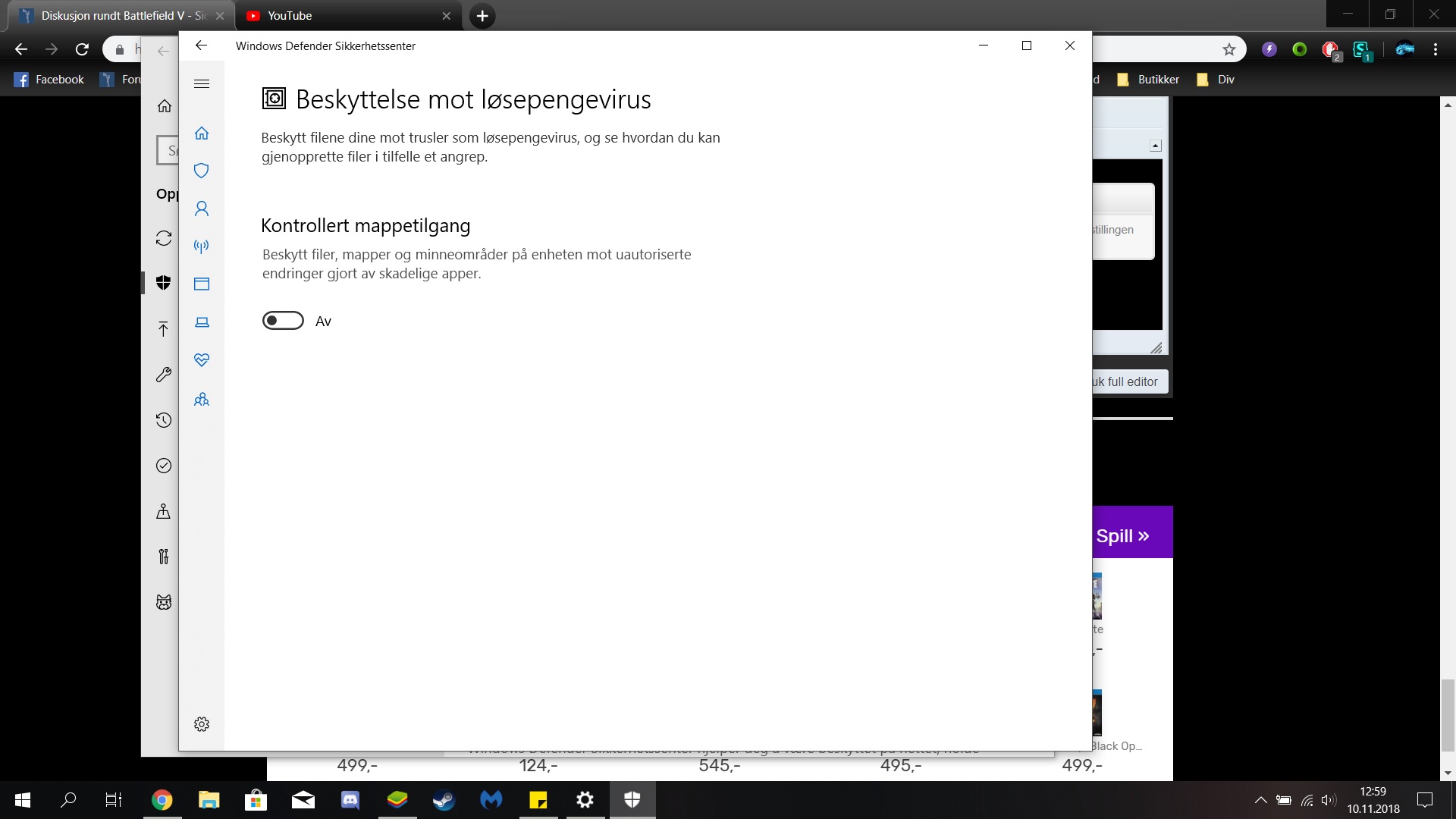The image size is (1456, 819).
Task: Open the Div bookmarks folder
Action: point(1216,80)
